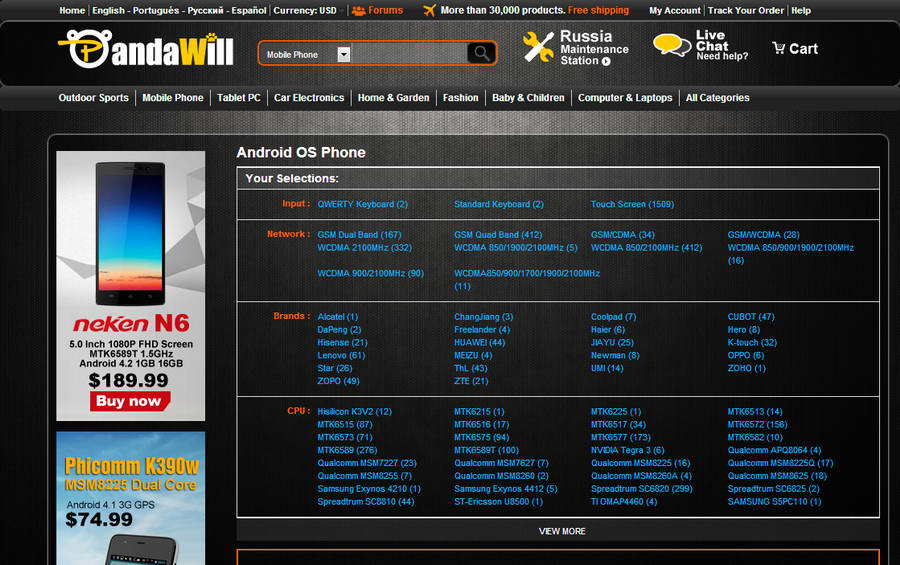
Task: Filter by MTK6572 (156) CPU
Action: (x=758, y=424)
